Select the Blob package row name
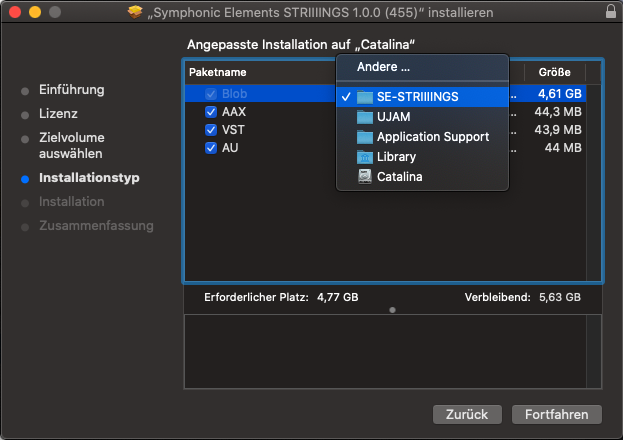This screenshot has height=440, width=623. coord(234,94)
